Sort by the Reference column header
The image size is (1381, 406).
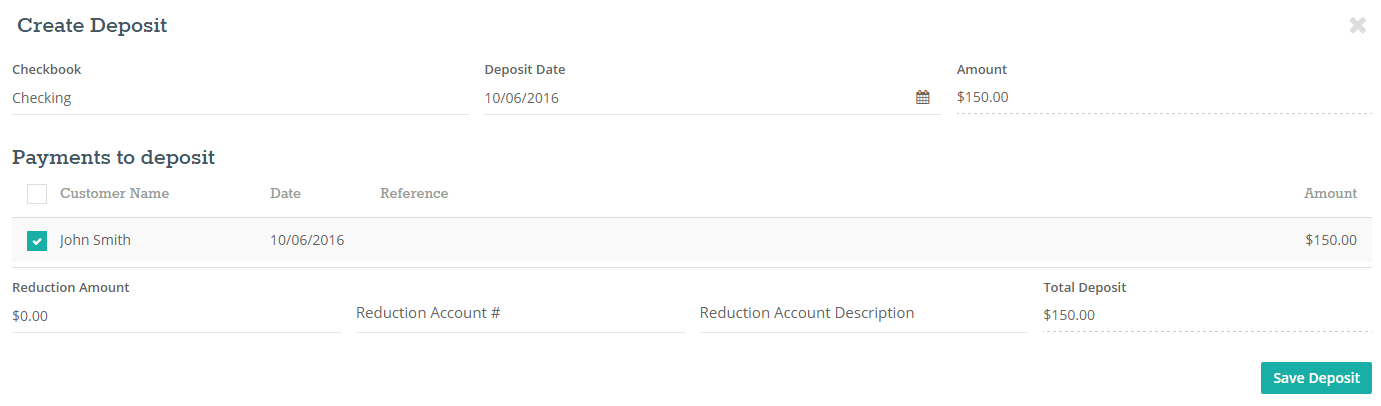tap(414, 193)
